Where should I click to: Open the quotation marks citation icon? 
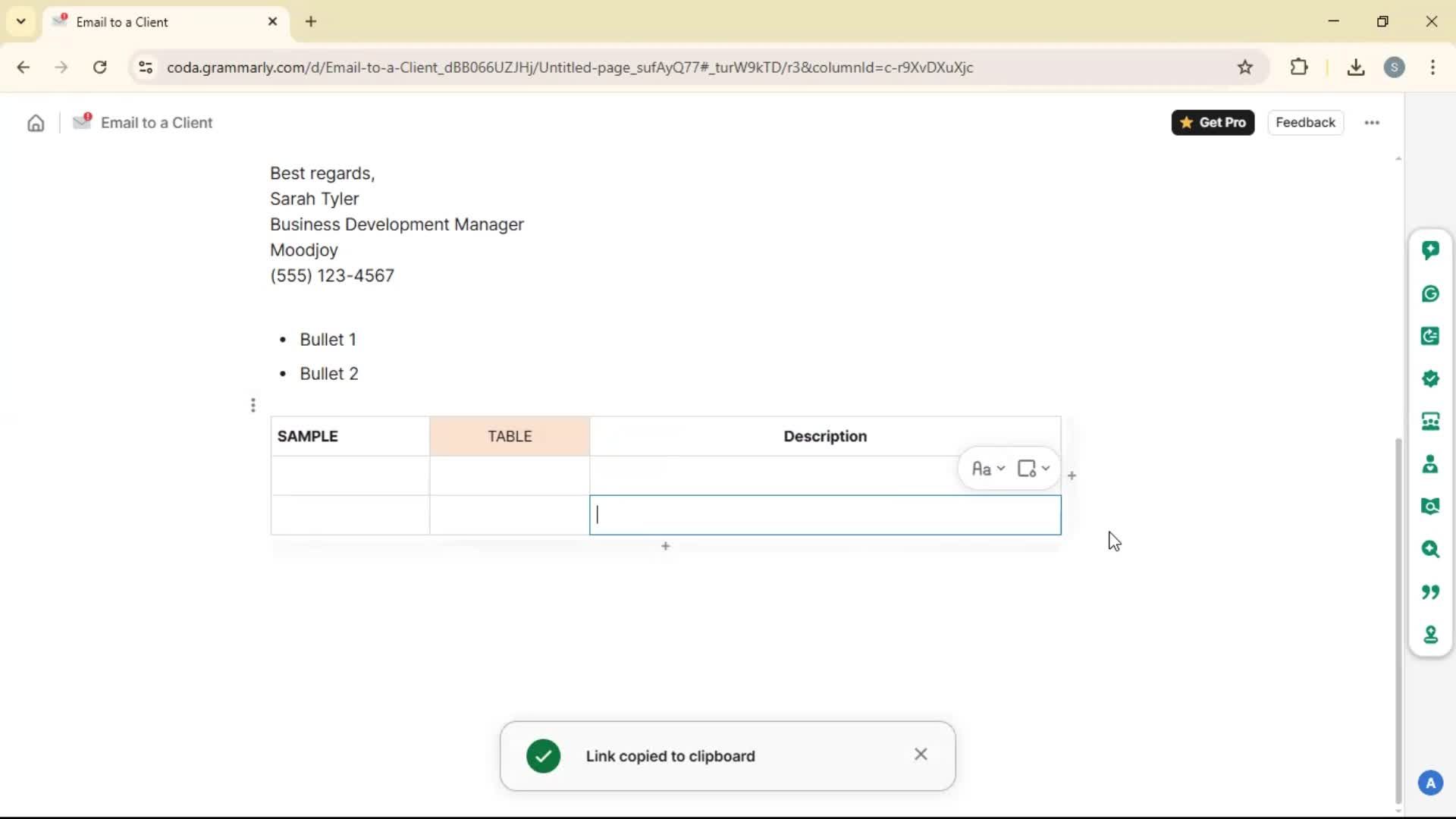pyautogui.click(x=1430, y=591)
